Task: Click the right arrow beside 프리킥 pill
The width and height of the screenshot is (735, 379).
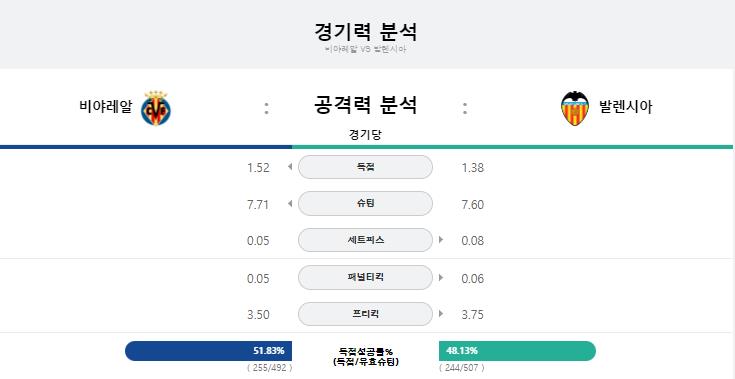Action: click(x=441, y=313)
